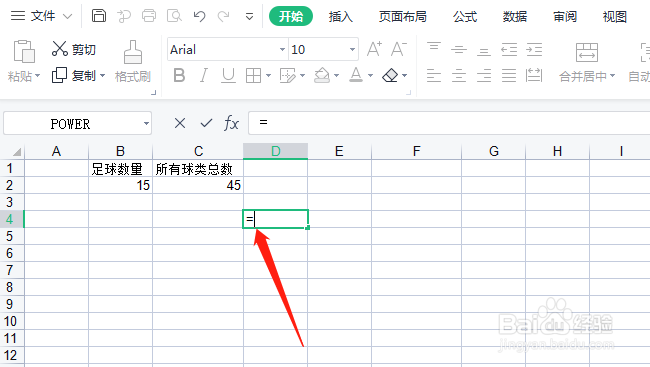This screenshot has width=650, height=367.
Task: Open the 文件 hamburger menu
Action: coord(41,16)
